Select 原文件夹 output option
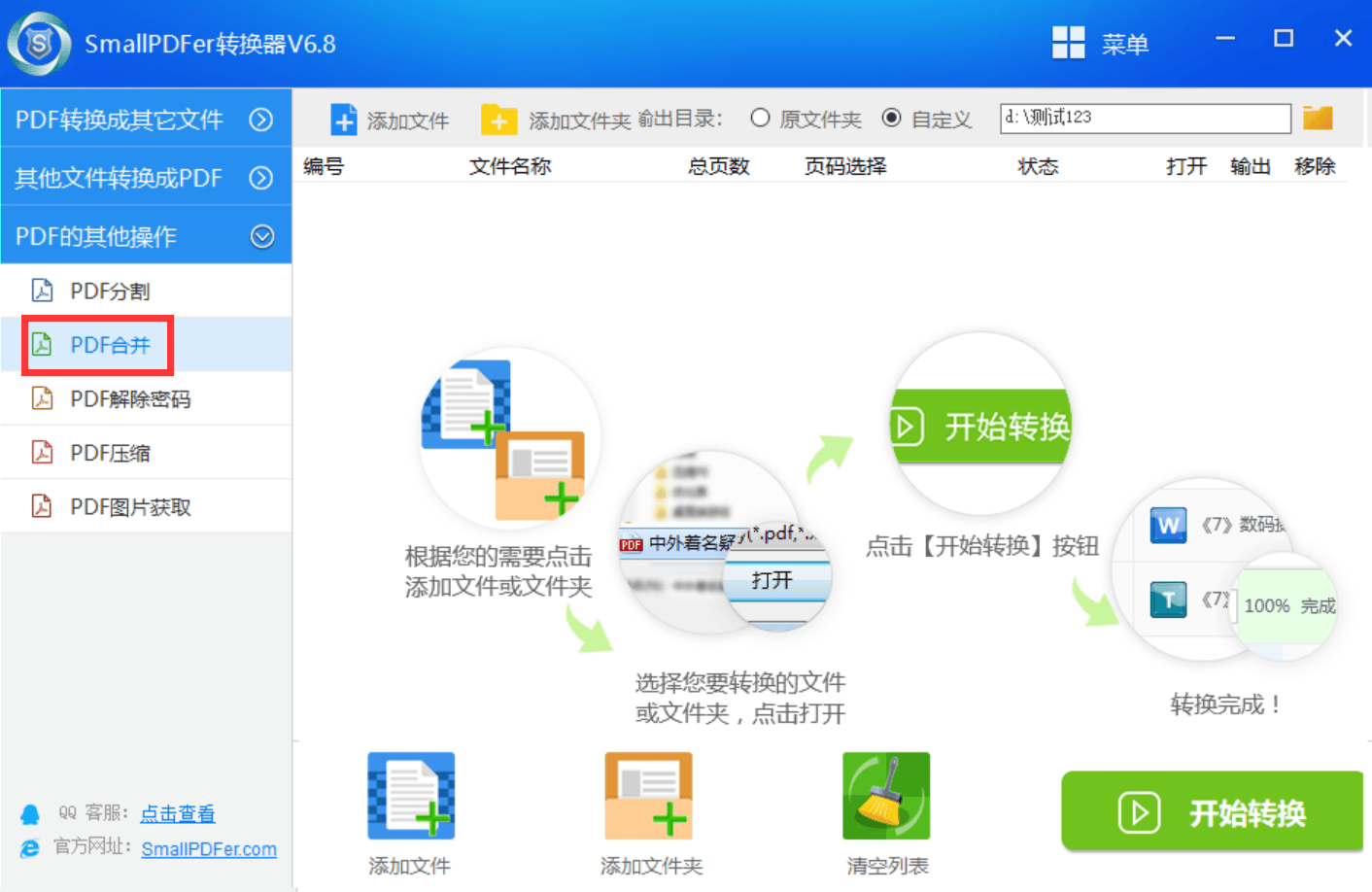This screenshot has width=1372, height=892. 760,118
